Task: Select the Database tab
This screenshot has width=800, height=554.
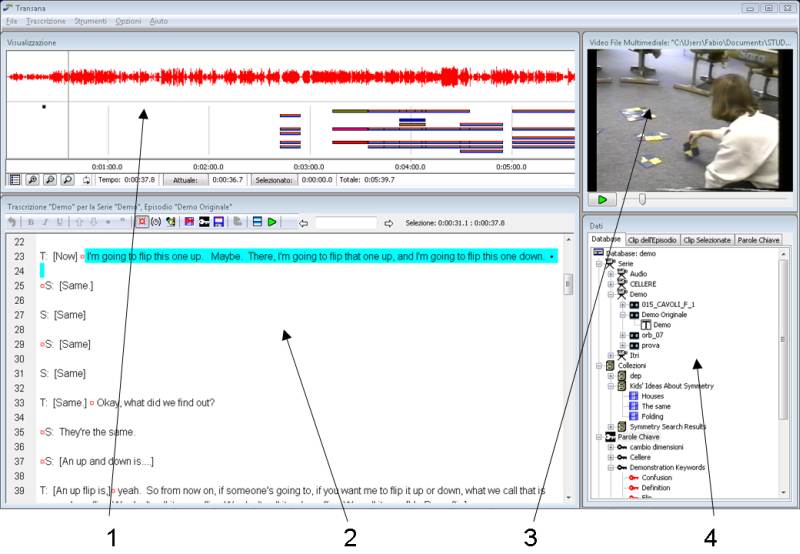Action: coord(606,239)
